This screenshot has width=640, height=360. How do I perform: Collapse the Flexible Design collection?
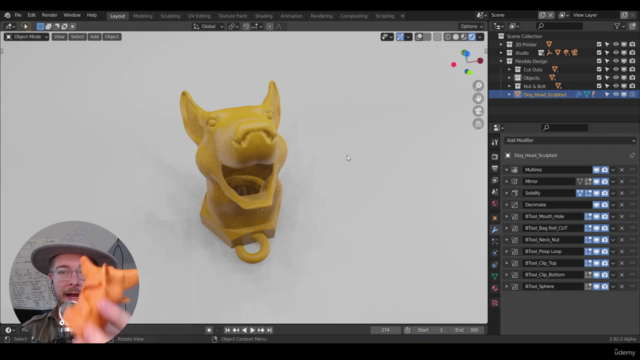[501, 61]
